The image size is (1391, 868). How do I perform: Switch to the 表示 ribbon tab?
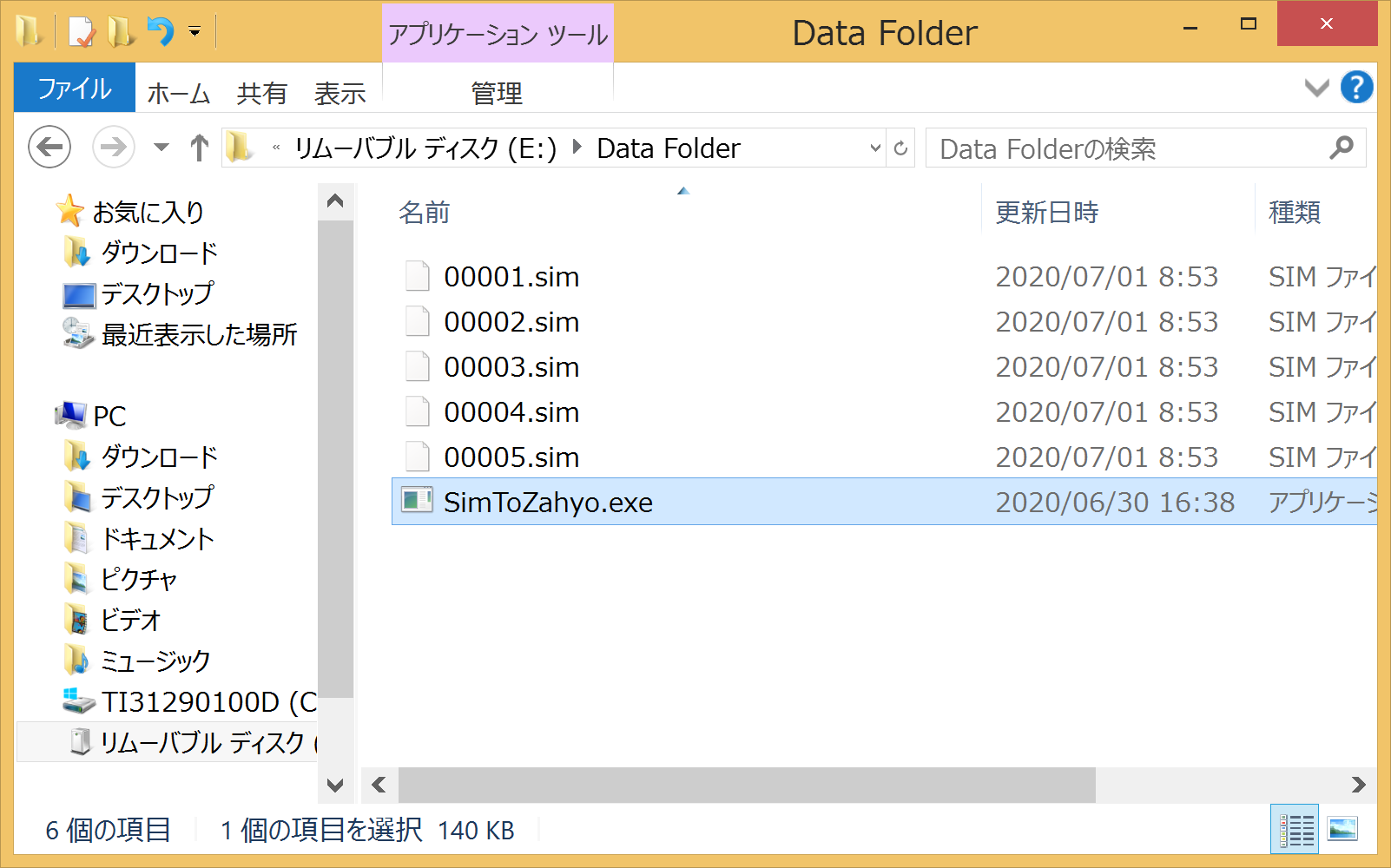click(x=340, y=93)
